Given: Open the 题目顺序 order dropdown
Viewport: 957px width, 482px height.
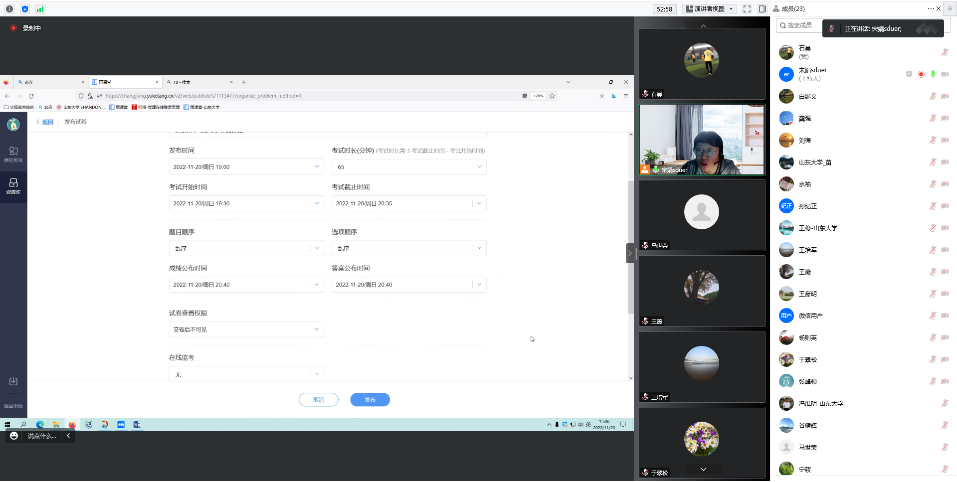Looking at the screenshot, I should [x=246, y=248].
